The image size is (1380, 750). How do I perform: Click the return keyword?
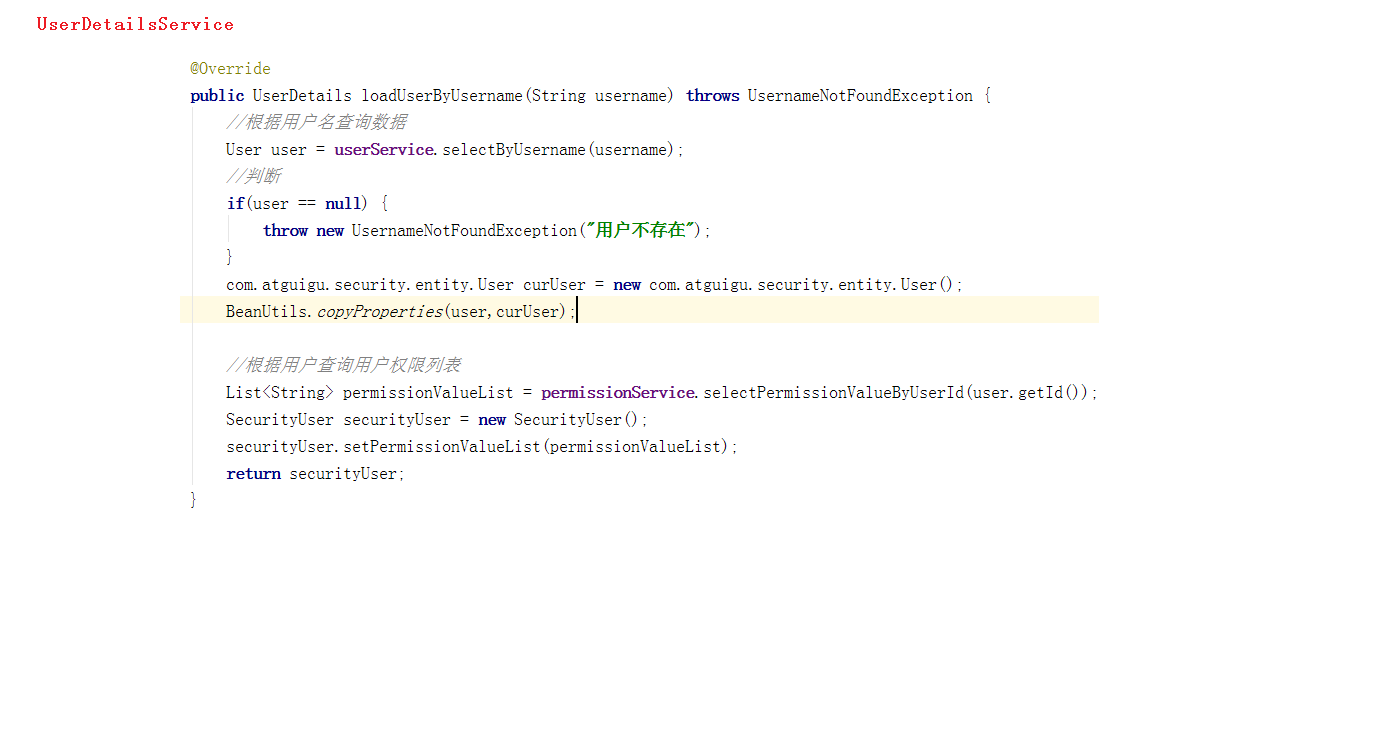(253, 474)
